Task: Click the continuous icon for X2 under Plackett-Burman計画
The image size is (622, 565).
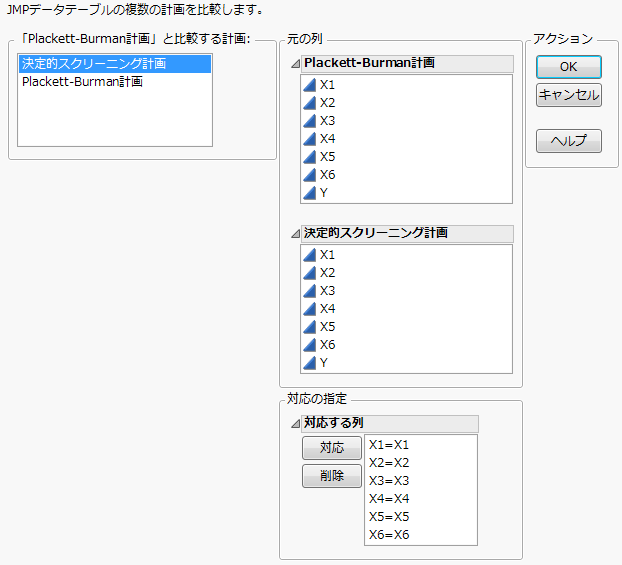Action: (x=309, y=103)
